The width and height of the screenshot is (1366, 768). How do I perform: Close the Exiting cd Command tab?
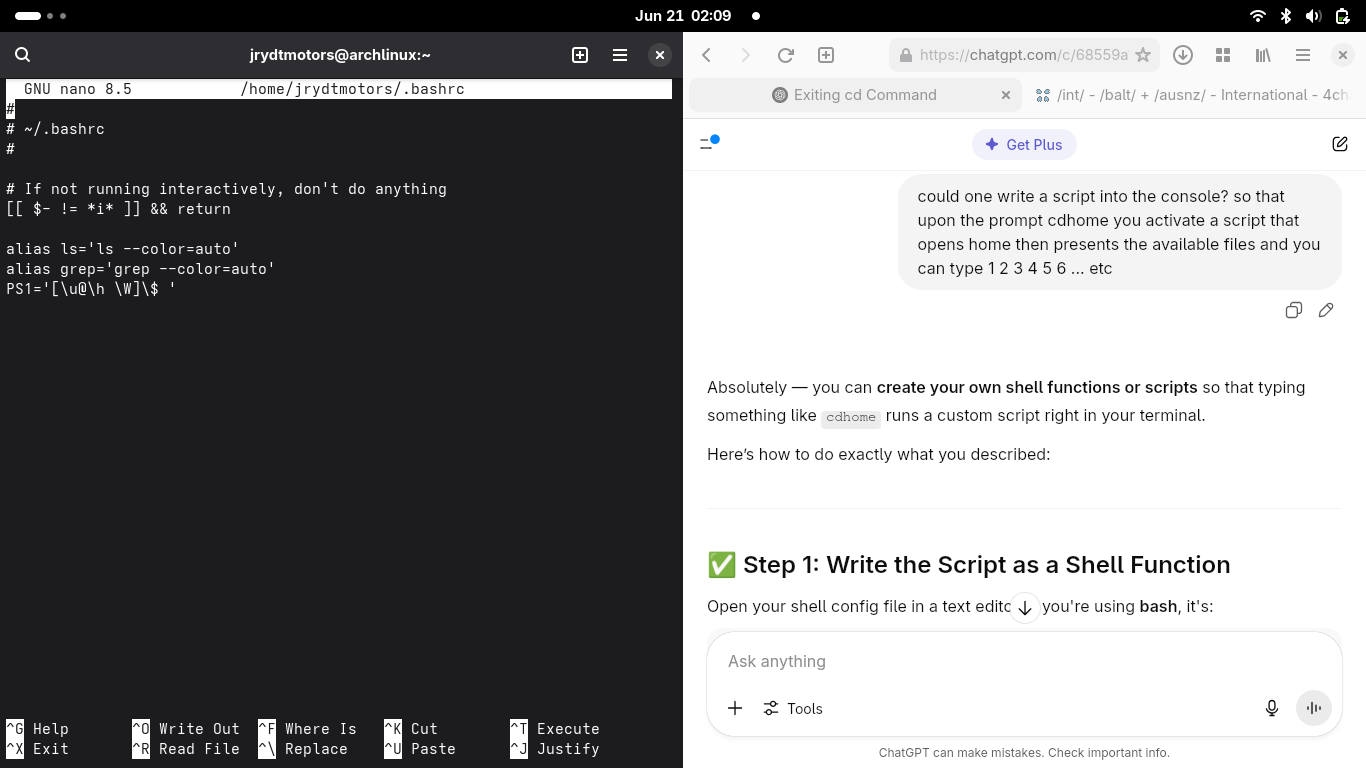1006,95
